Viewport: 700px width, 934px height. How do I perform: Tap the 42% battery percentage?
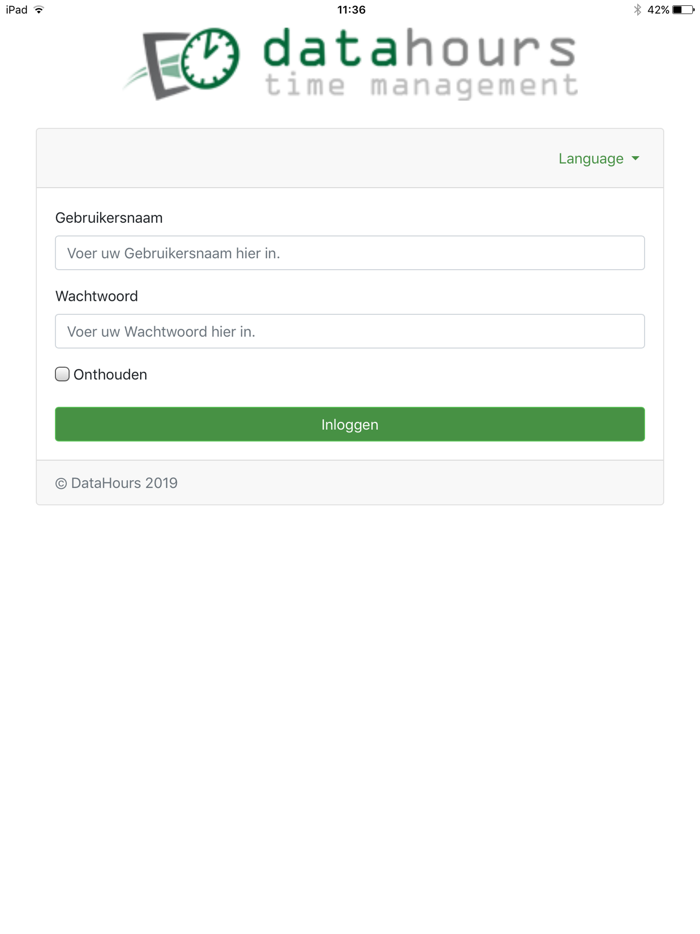pos(658,10)
